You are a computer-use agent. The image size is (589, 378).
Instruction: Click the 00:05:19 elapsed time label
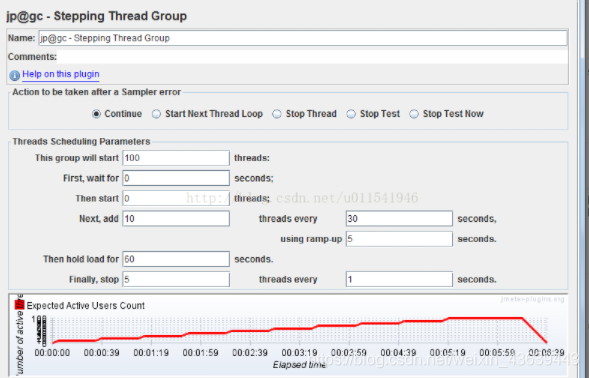447,353
